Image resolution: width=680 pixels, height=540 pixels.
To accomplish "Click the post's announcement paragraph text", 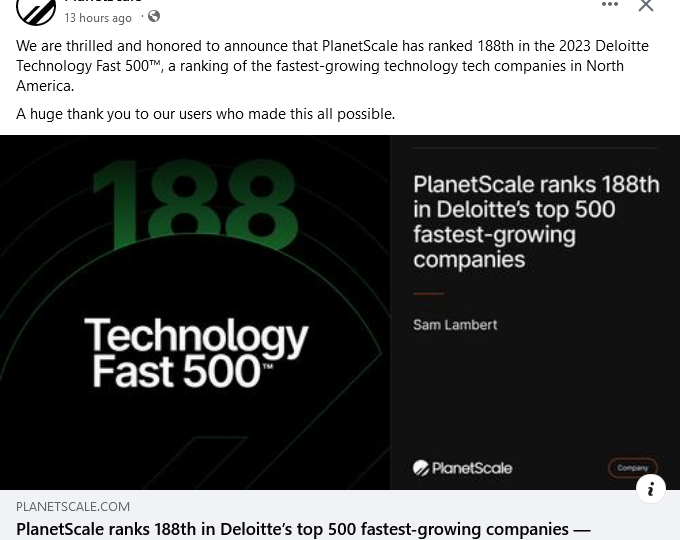I will [x=332, y=65].
